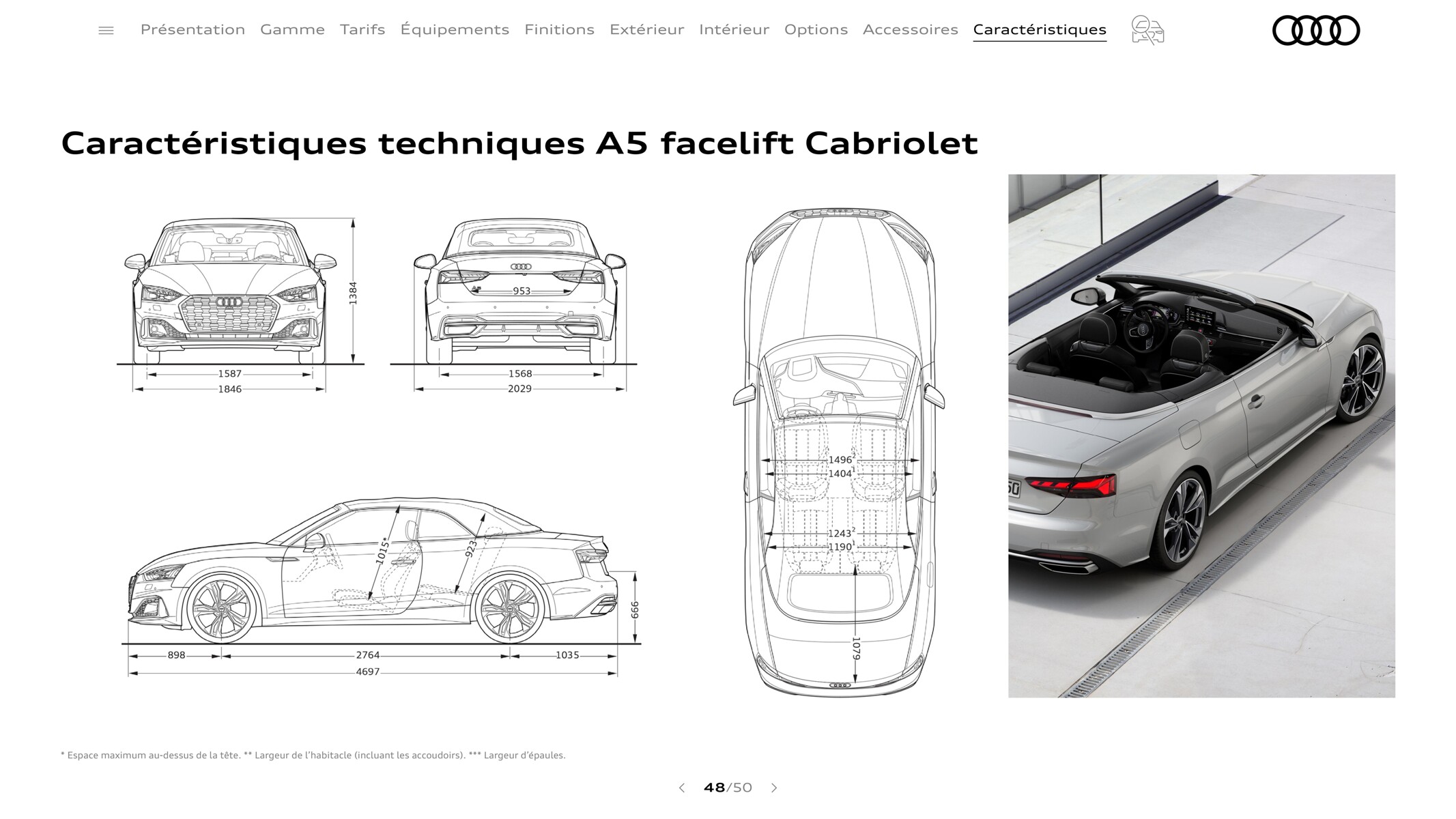Click the grey A5 Cabriolet photo
Image resolution: width=1456 pixels, height=819 pixels.
click(x=1201, y=435)
